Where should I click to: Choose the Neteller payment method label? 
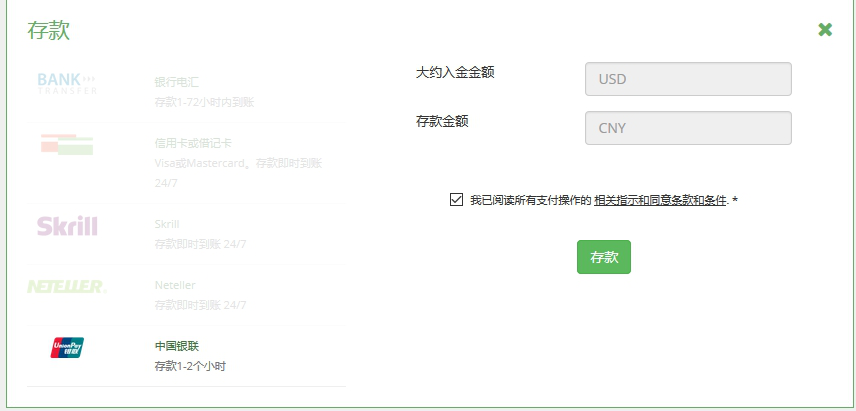[175, 285]
